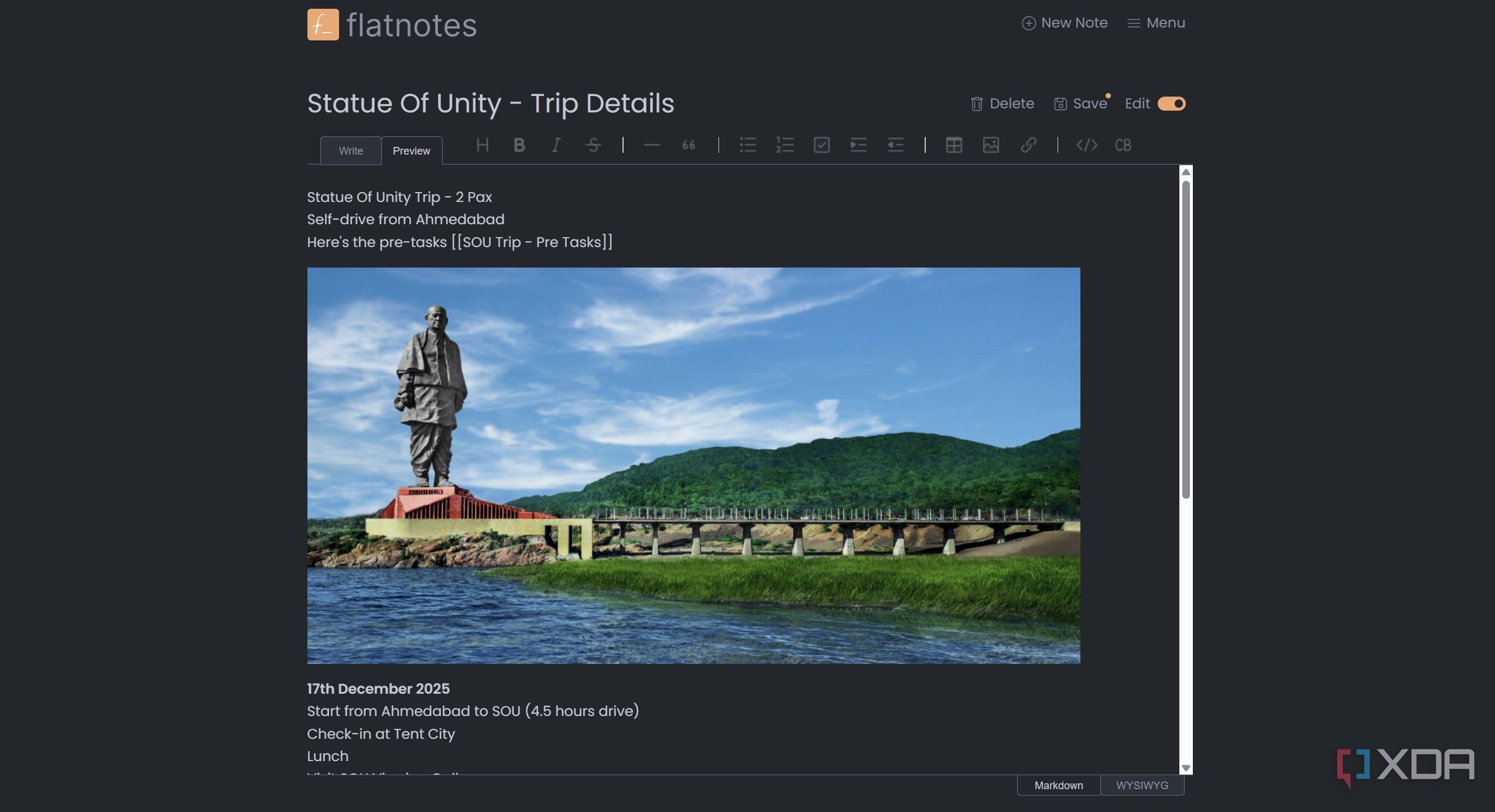Click 'Start from Ahmedabad to SOU' line
Image resolution: width=1495 pixels, height=812 pixels.
click(473, 711)
